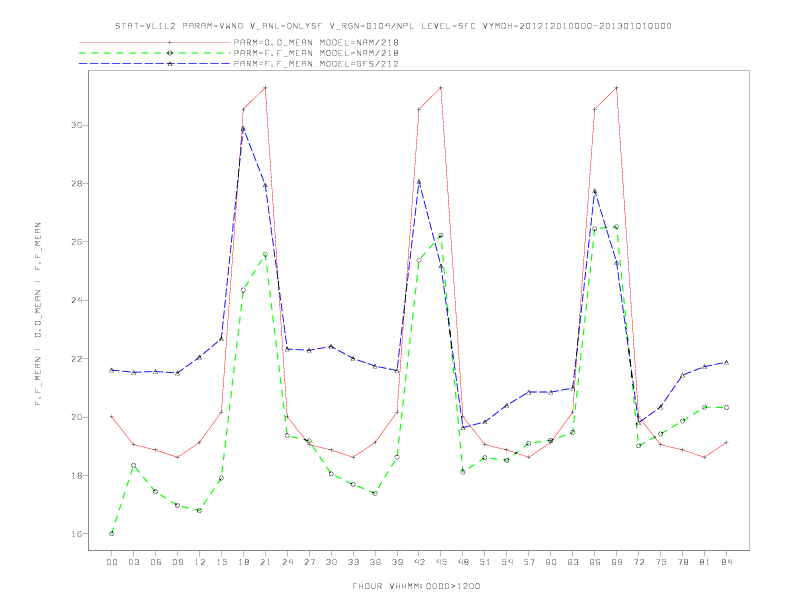Image resolution: width=792 pixels, height=612 pixels.
Task: Click the x-axis tick label 00
Action: [112, 562]
